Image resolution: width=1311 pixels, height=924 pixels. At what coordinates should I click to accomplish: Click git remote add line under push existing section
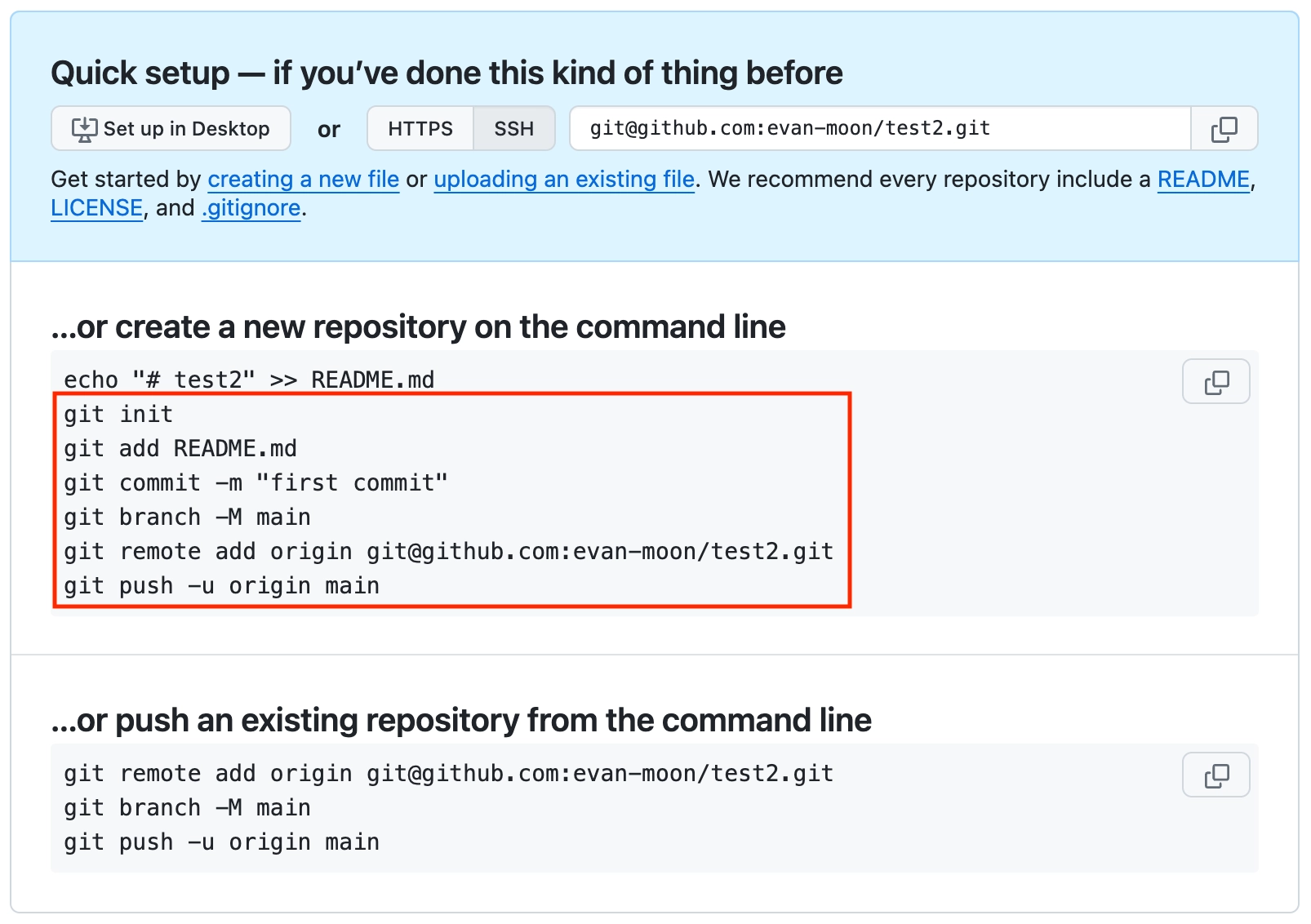448,774
